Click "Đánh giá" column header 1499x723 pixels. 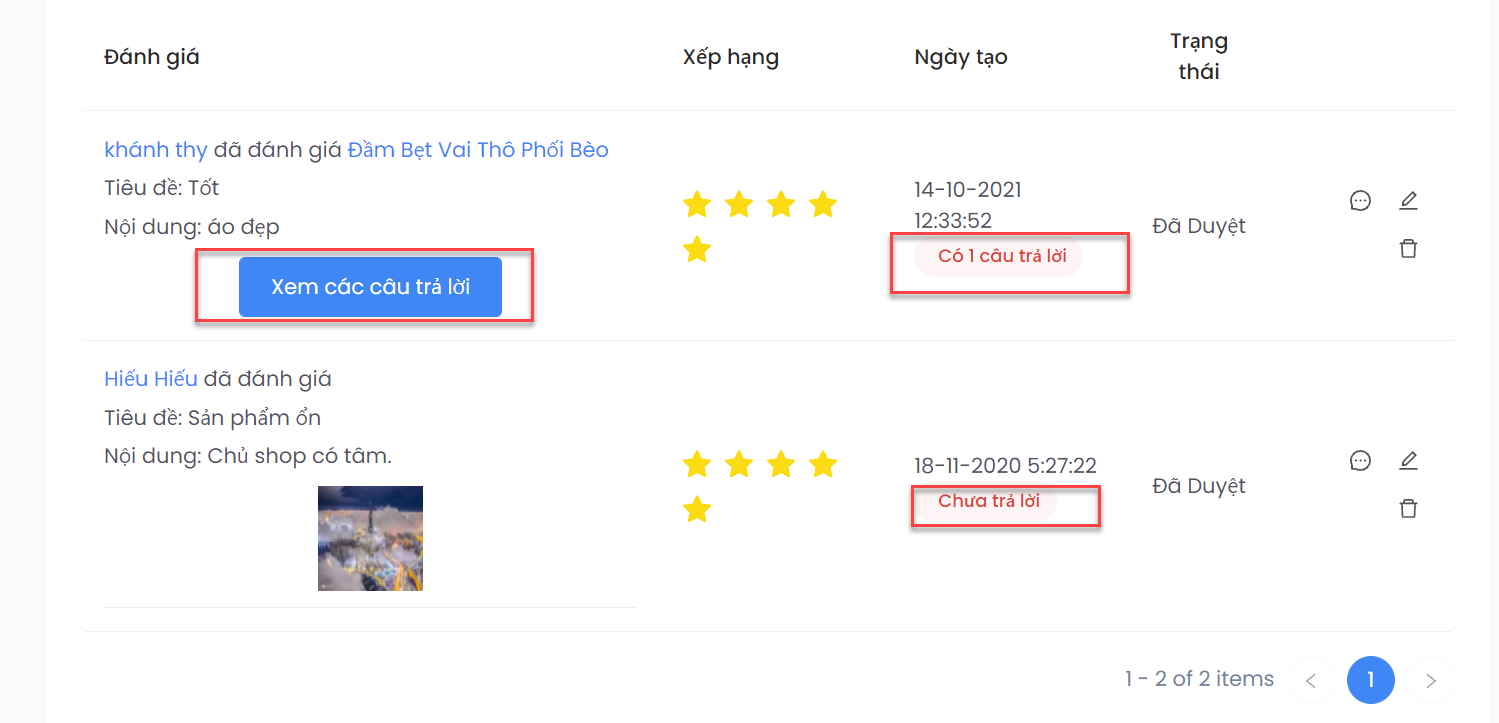tap(152, 57)
